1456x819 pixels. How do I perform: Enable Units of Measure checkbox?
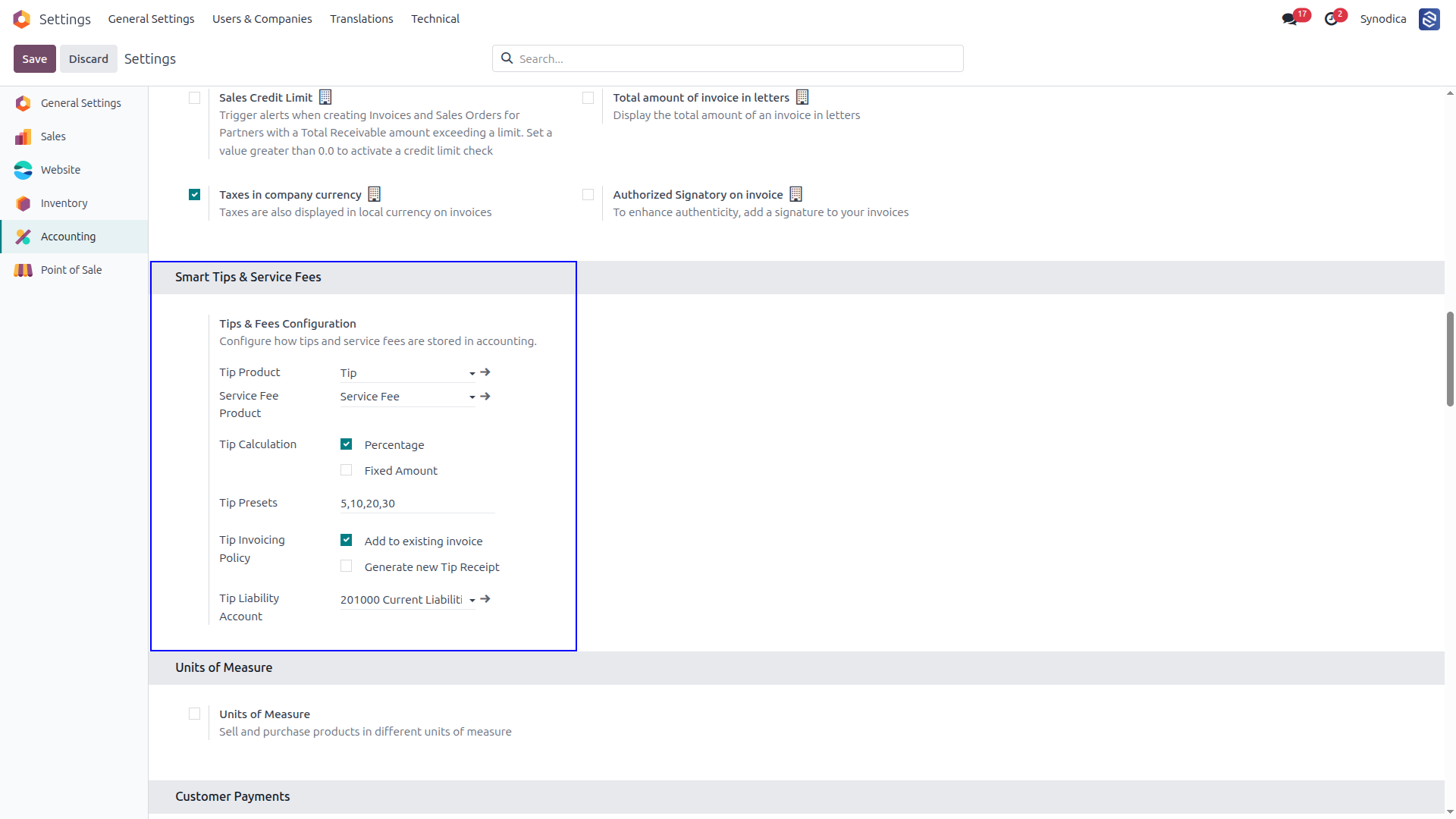(195, 714)
